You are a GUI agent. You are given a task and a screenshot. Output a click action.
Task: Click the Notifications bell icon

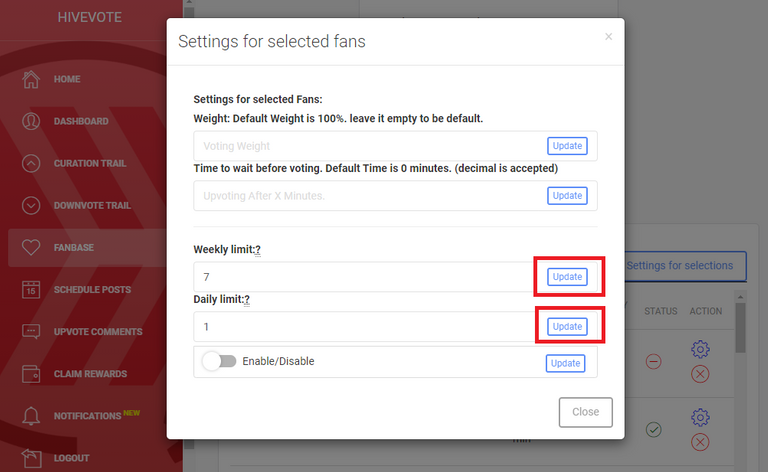[x=31, y=416]
